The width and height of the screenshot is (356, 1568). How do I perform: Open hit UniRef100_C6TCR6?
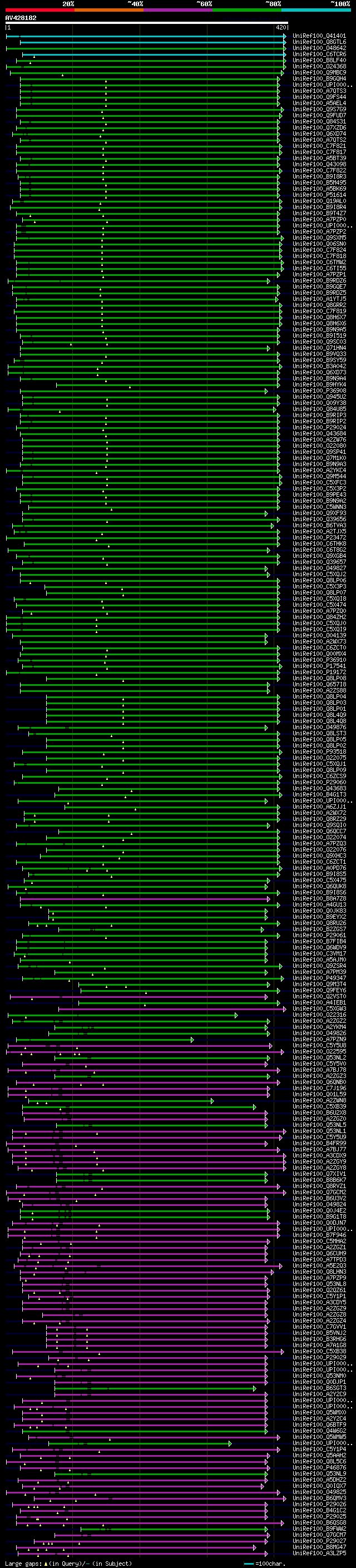pyautogui.click(x=319, y=54)
